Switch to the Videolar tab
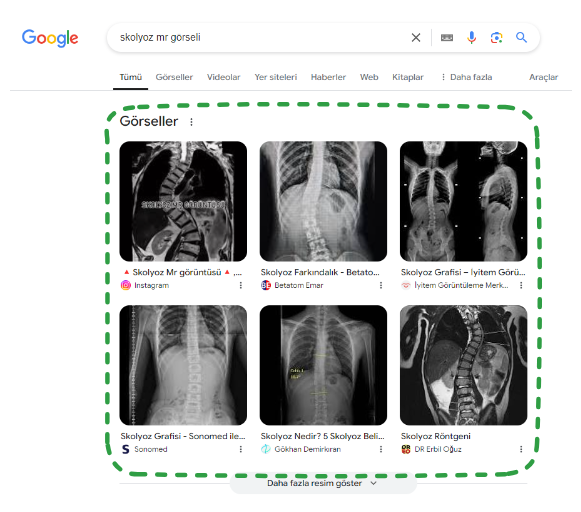The height and width of the screenshot is (512, 581). (223, 77)
